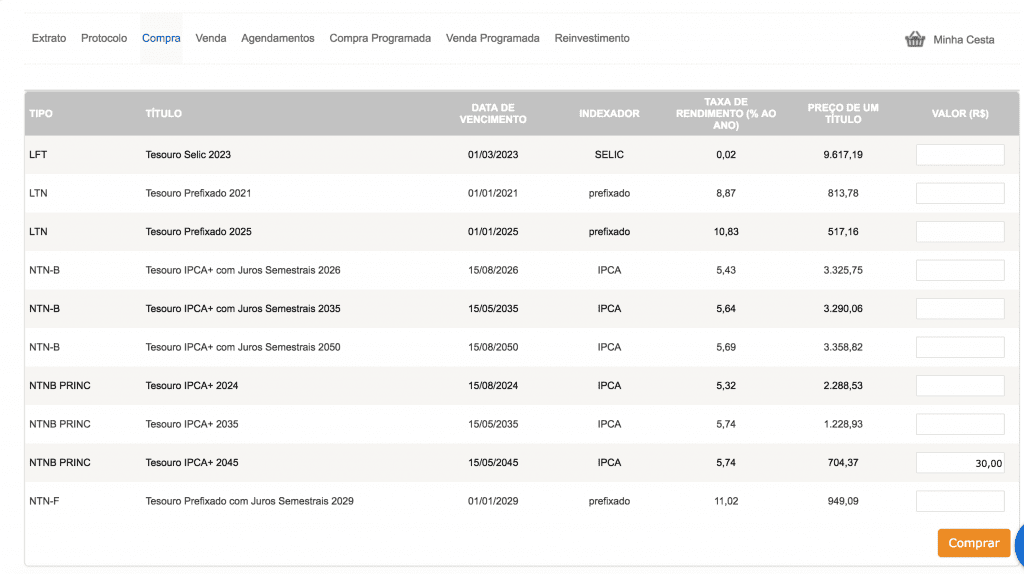The image size is (1024, 574).
Task: Click the price 3.358,82
Action: point(842,347)
